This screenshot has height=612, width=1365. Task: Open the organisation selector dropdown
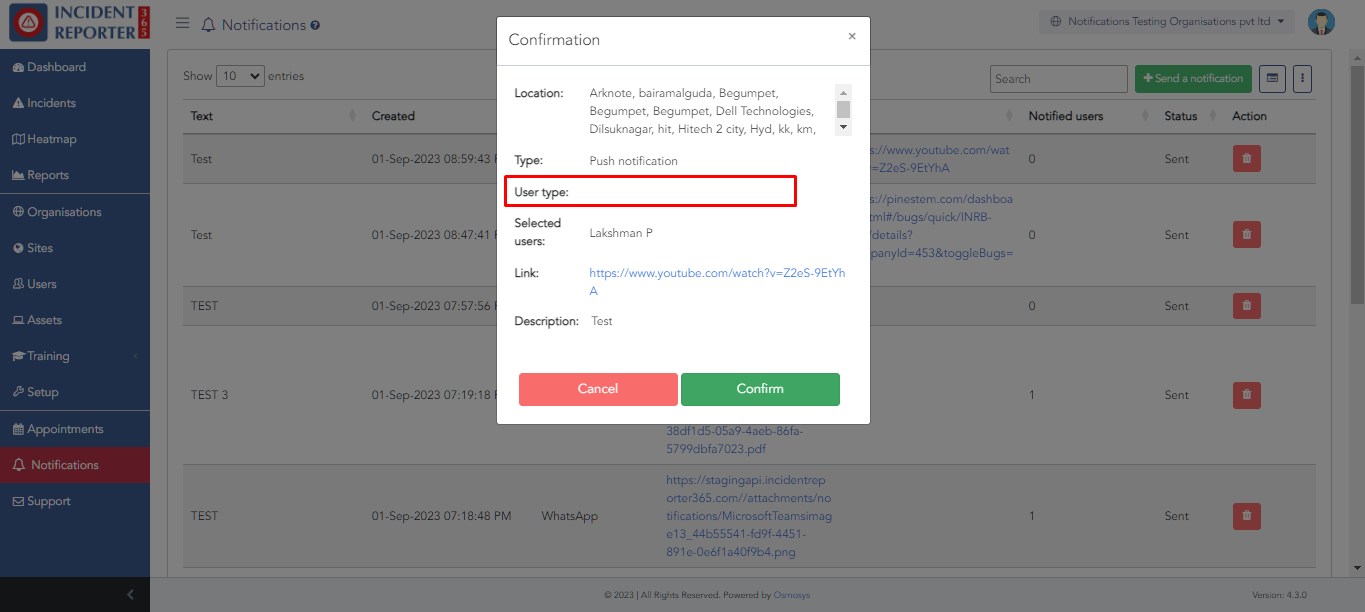(1166, 21)
